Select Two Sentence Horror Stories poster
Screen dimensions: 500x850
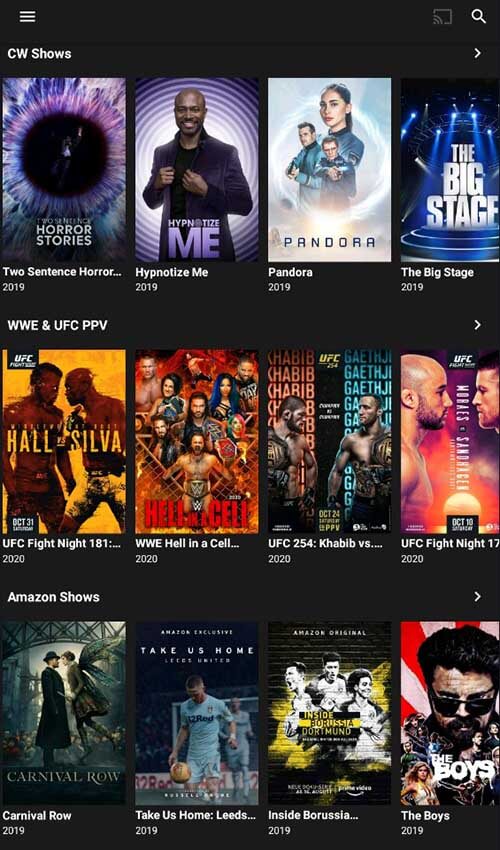(64, 170)
